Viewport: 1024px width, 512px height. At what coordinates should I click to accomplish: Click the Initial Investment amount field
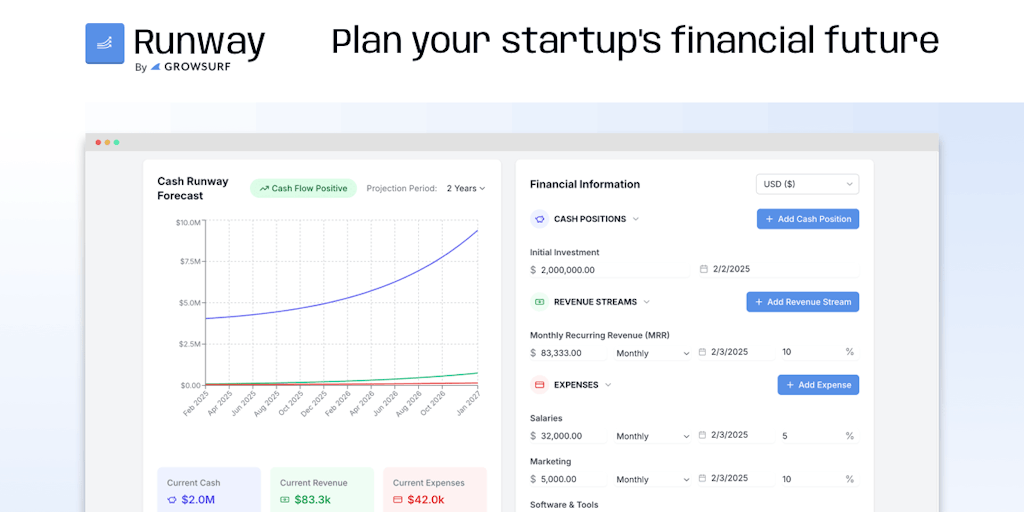(573, 270)
